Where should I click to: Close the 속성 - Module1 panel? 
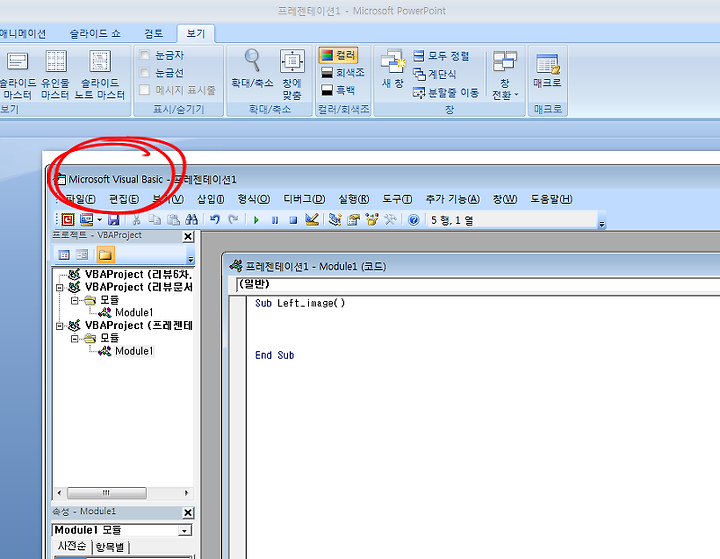188,513
